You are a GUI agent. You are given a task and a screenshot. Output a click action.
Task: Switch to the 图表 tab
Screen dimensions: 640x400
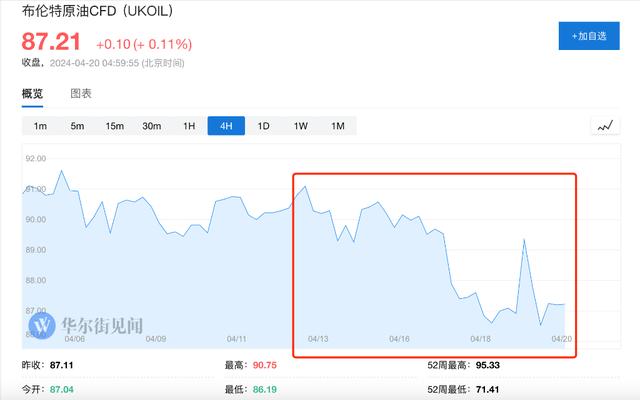[81, 94]
